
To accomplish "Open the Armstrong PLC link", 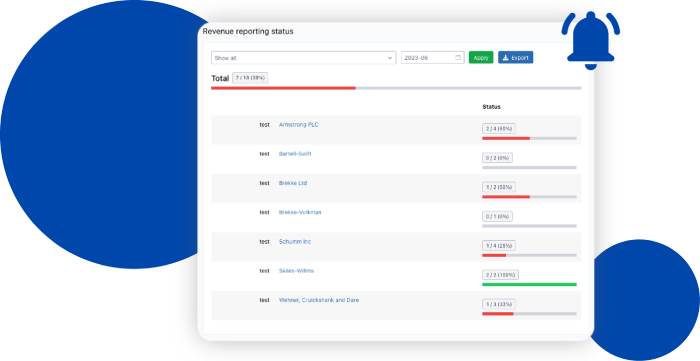I will [x=299, y=125].
